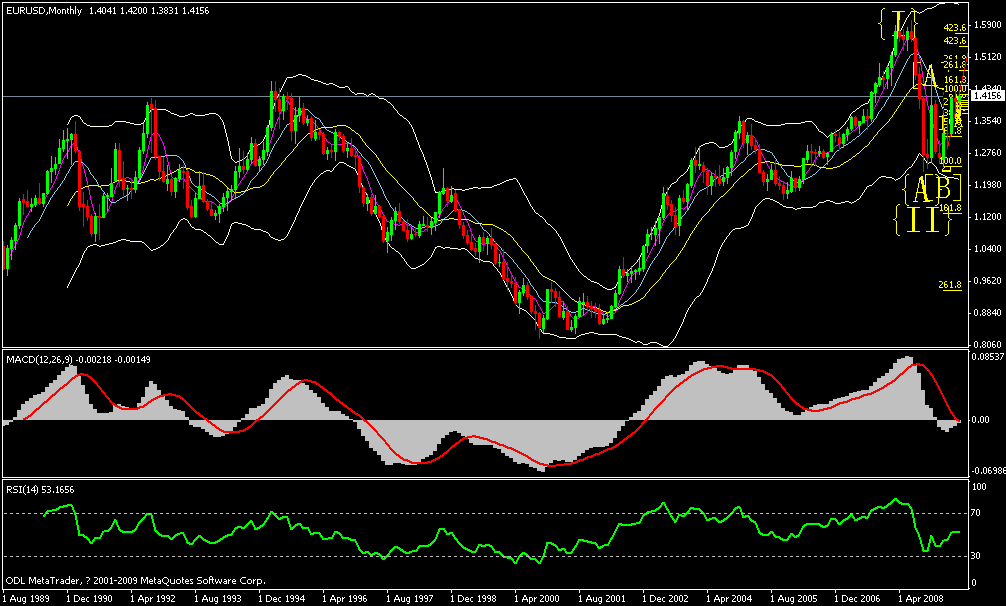
Task: Click the MACD(12,26,9) indicator label
Action: (40, 360)
